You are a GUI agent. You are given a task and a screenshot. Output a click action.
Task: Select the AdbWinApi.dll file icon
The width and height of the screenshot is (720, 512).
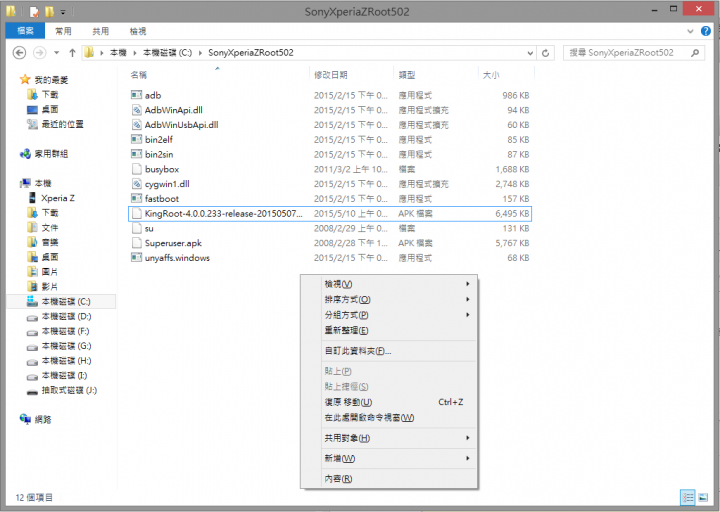point(136,110)
